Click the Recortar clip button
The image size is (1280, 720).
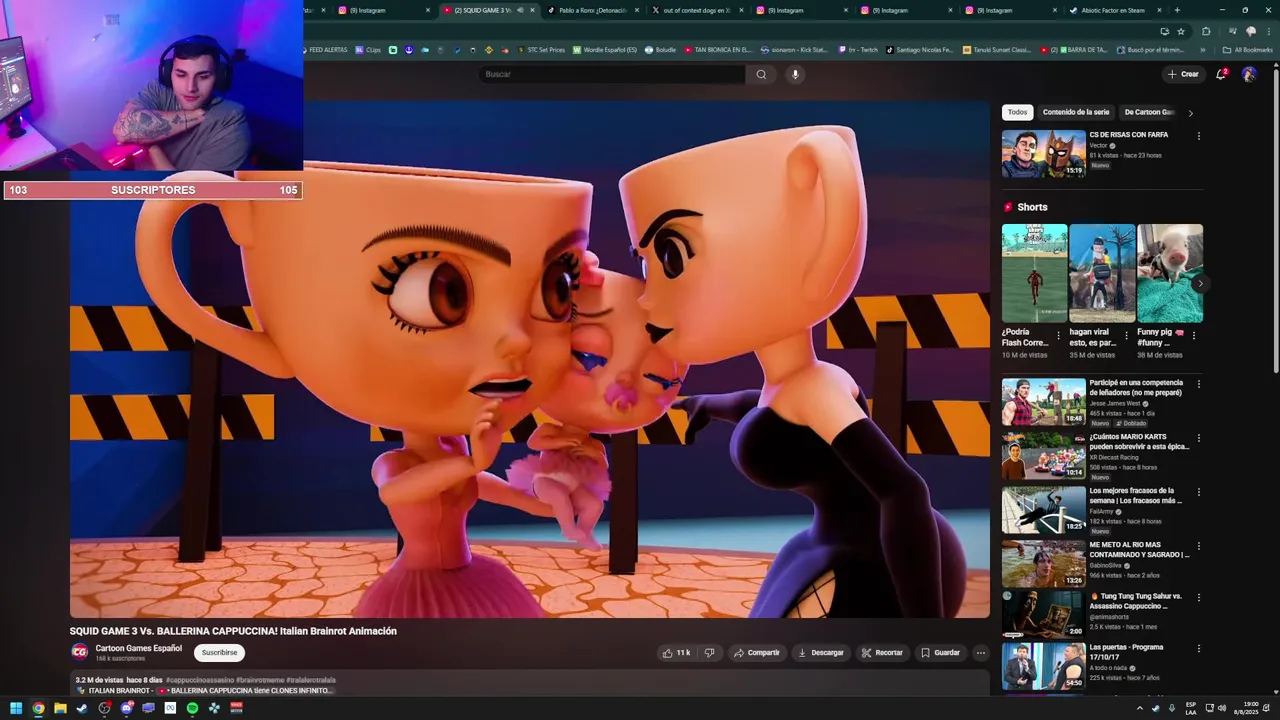881,653
